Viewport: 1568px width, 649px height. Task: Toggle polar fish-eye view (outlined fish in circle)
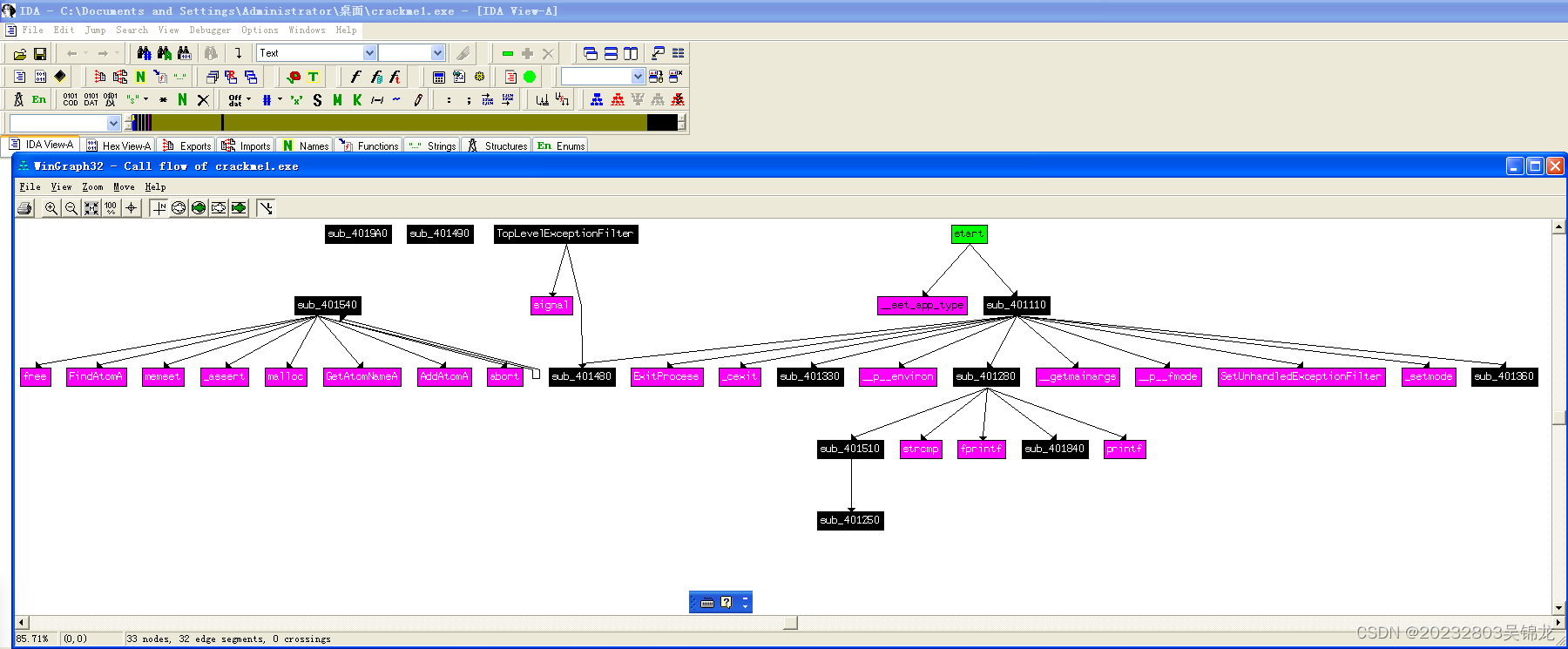(179, 207)
